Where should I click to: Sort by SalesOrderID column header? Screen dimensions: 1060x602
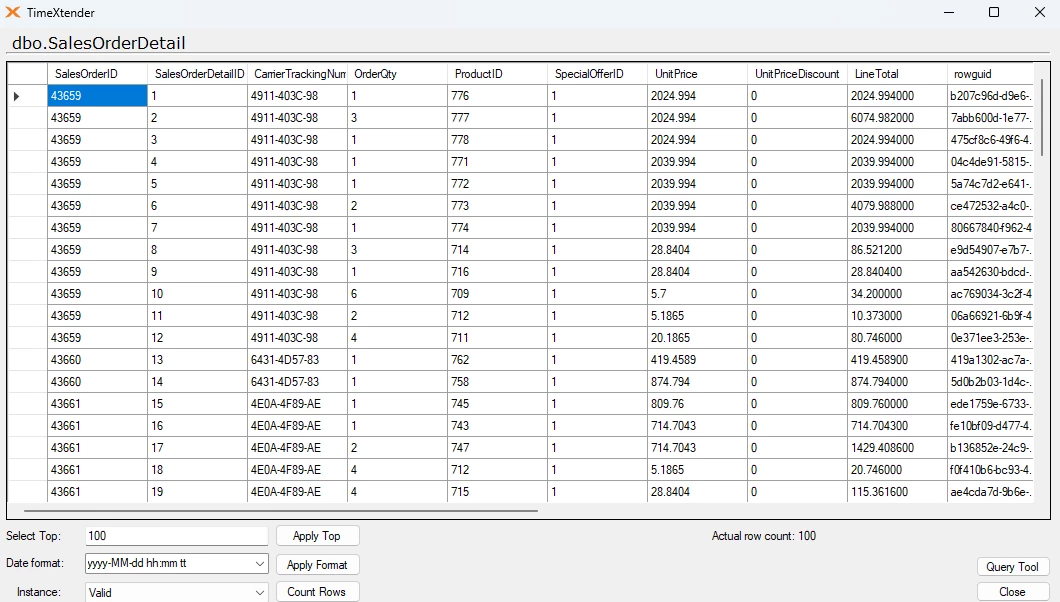click(x=97, y=74)
